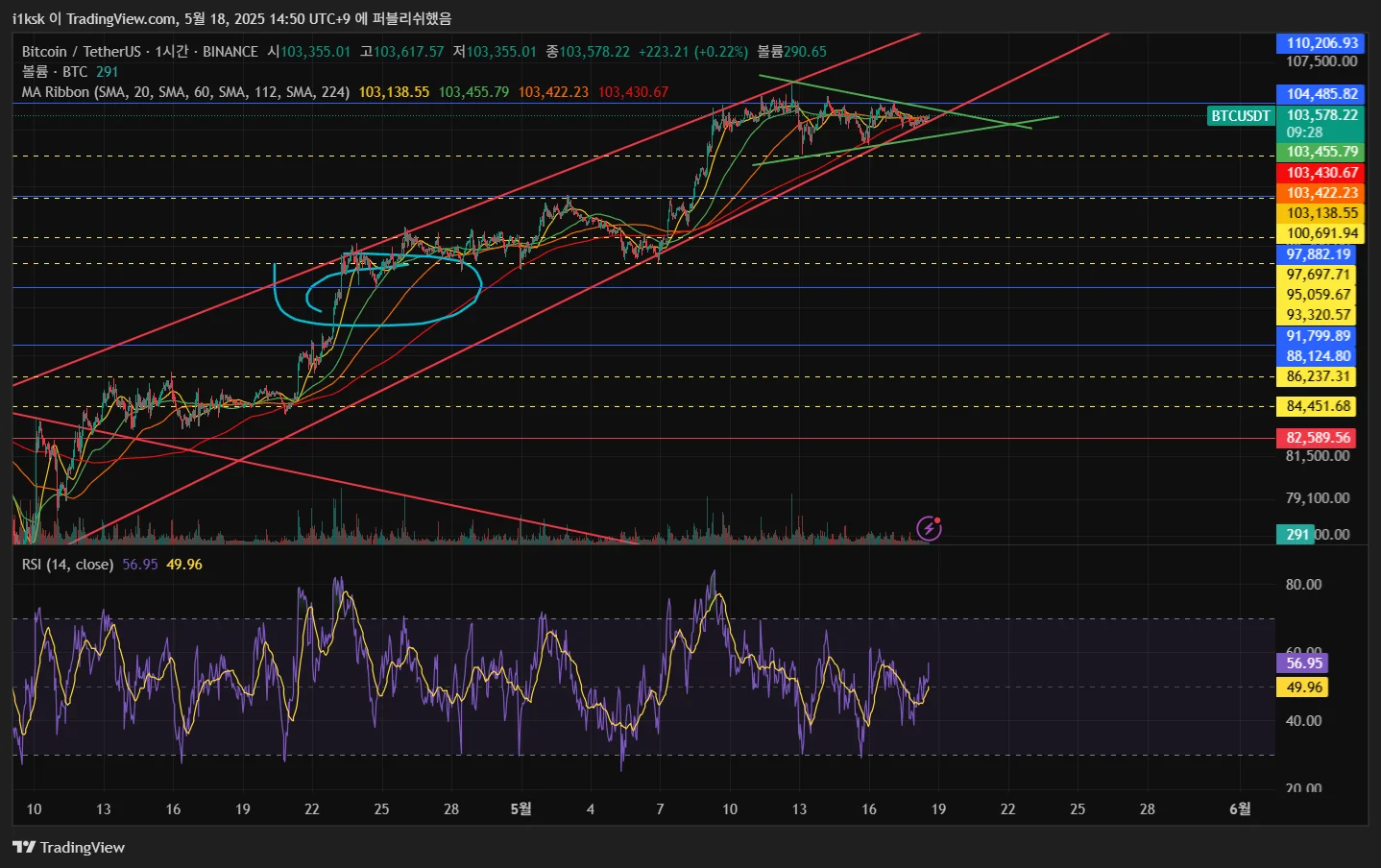Click the Bitcoin / TetherUS chart title
Image resolution: width=1381 pixels, height=868 pixels.
pos(81,52)
